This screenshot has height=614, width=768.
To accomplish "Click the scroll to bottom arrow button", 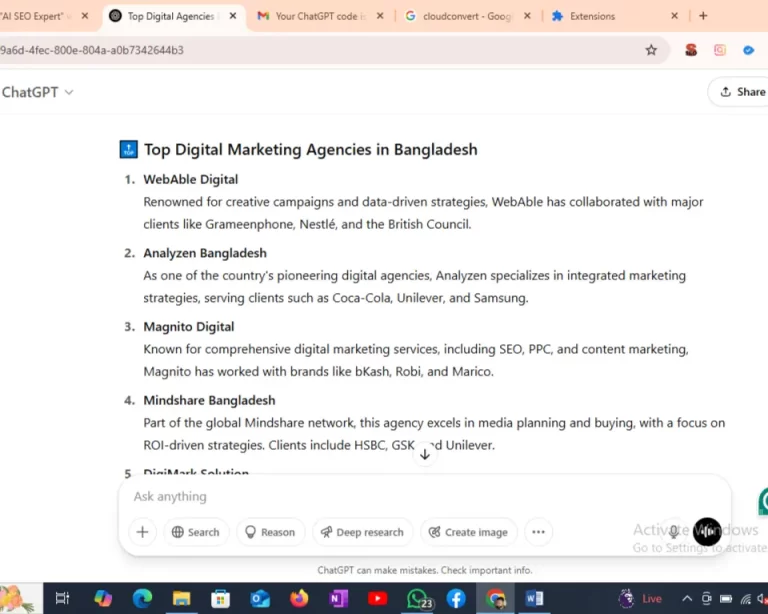I will (425, 454).
